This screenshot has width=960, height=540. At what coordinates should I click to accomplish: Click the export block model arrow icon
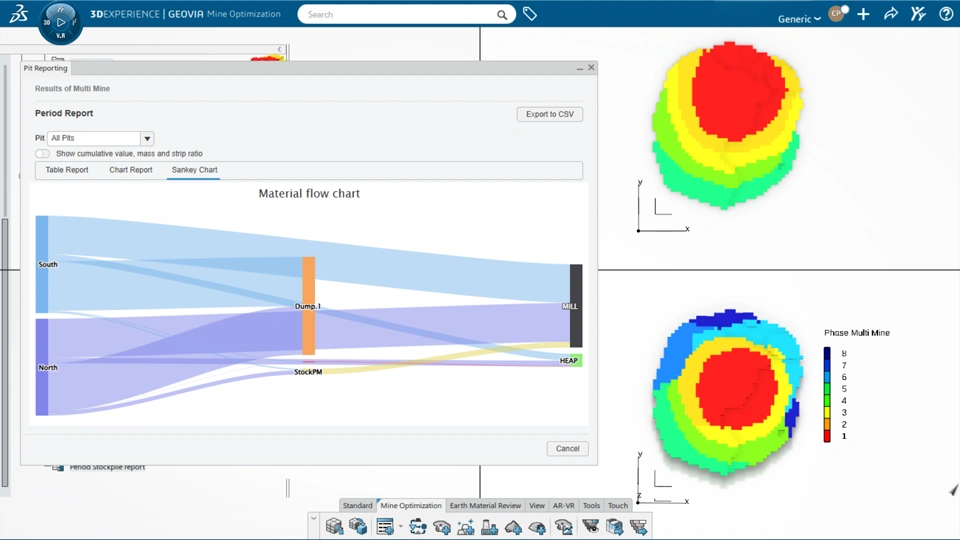click(614, 527)
